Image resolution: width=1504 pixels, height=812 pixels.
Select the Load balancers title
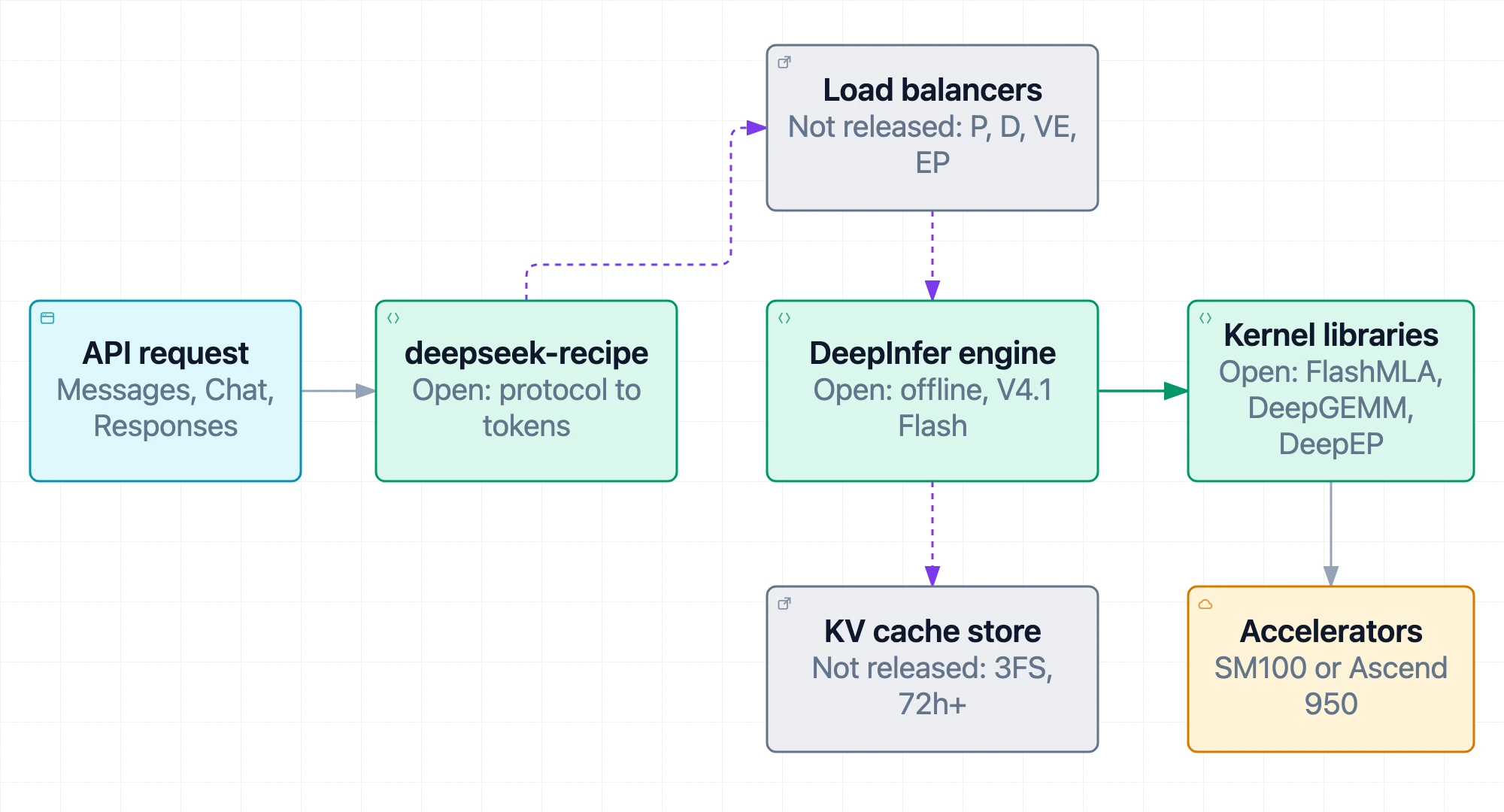(x=932, y=90)
